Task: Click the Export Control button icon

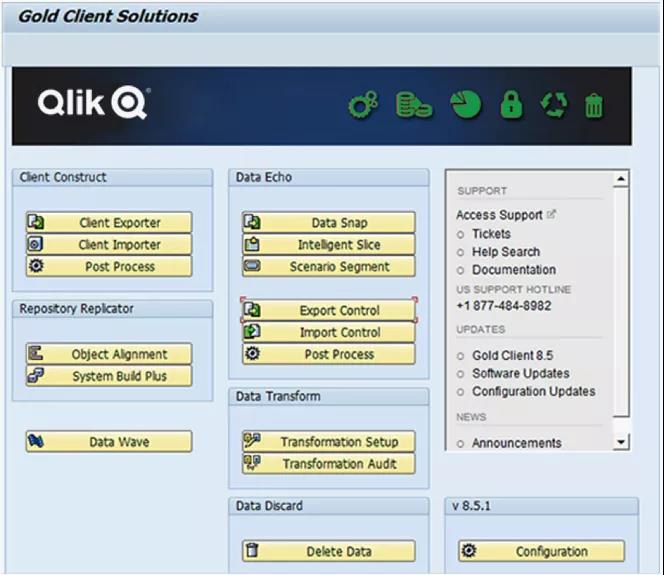Action: point(252,310)
